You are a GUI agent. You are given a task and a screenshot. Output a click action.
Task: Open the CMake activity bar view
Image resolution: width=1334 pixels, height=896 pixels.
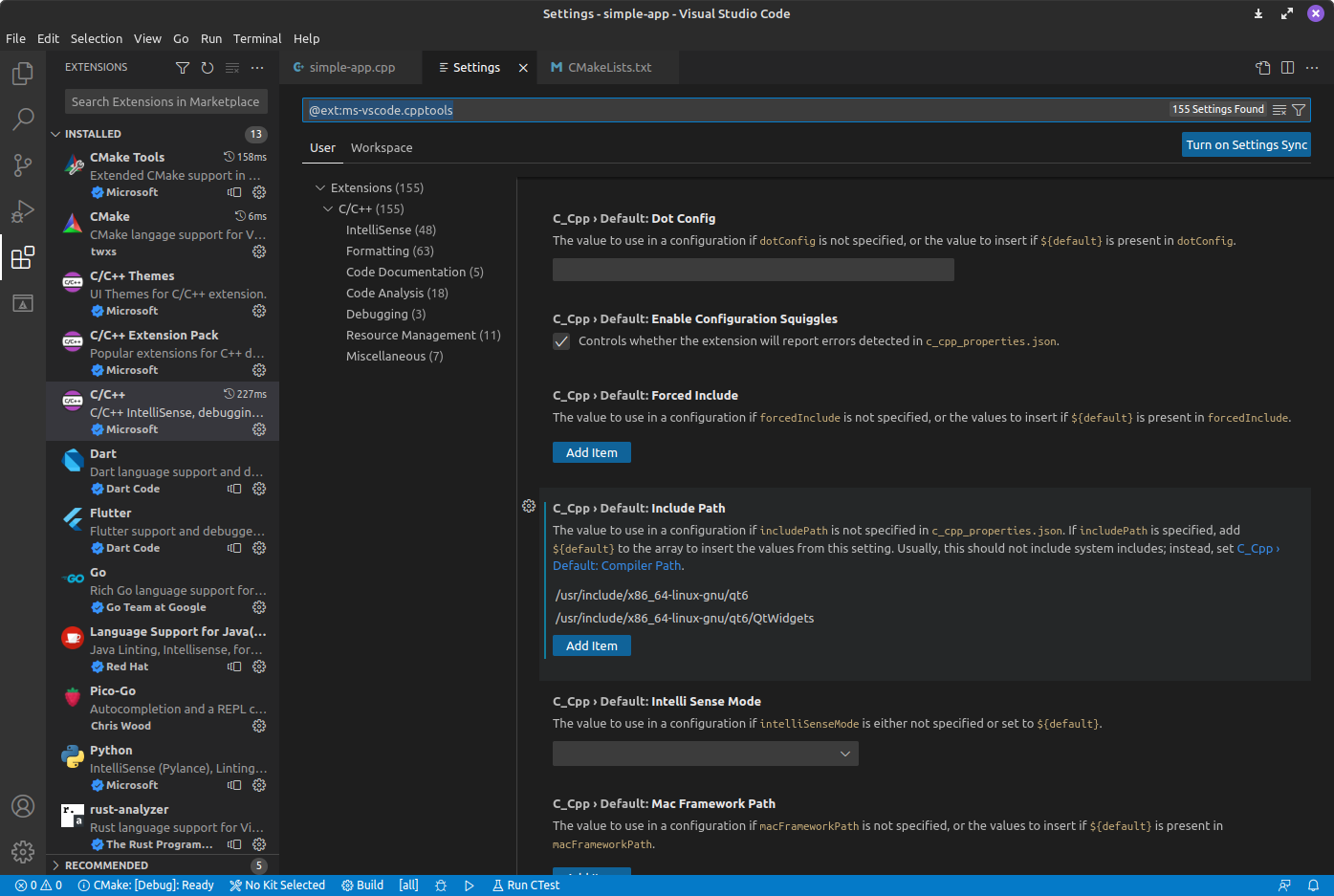pyautogui.click(x=23, y=303)
